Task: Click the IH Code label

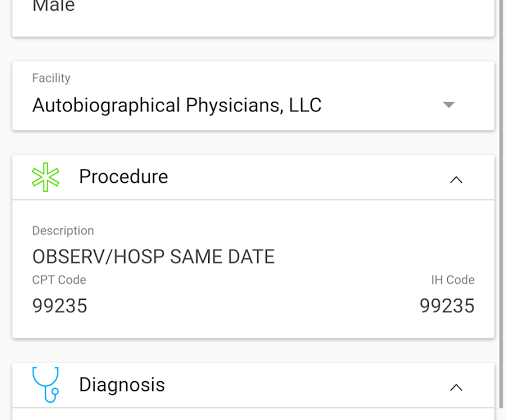Action: [453, 280]
